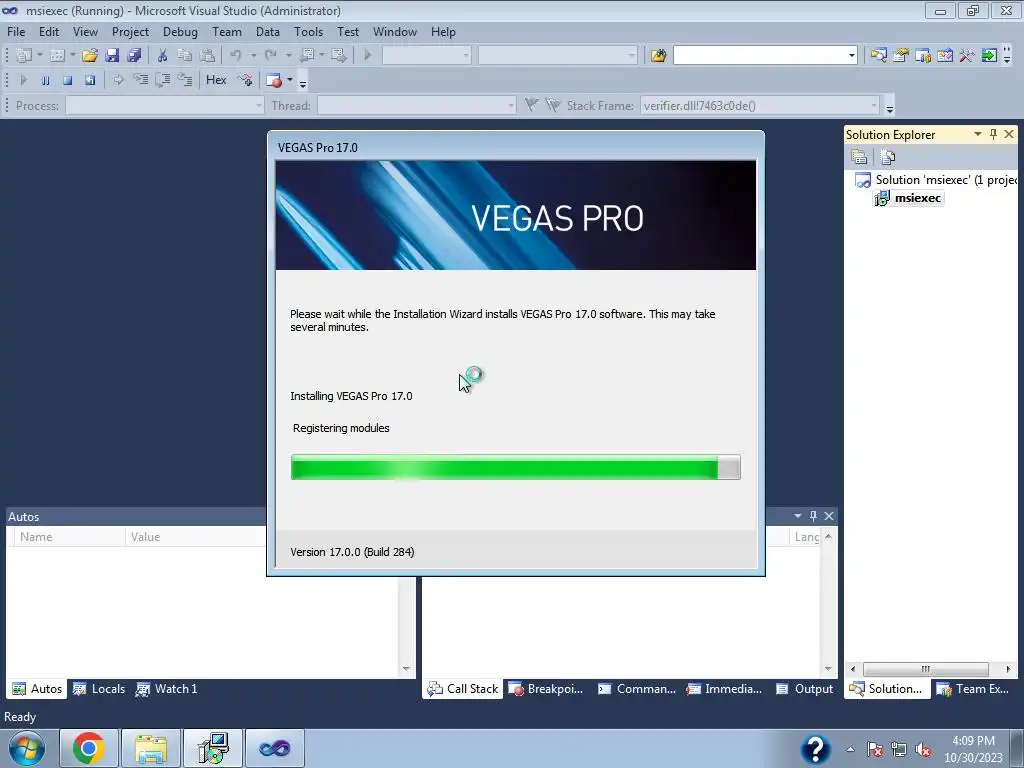Click the Show Next Statement arrow icon
The width and height of the screenshot is (1024, 768).
(x=118, y=80)
